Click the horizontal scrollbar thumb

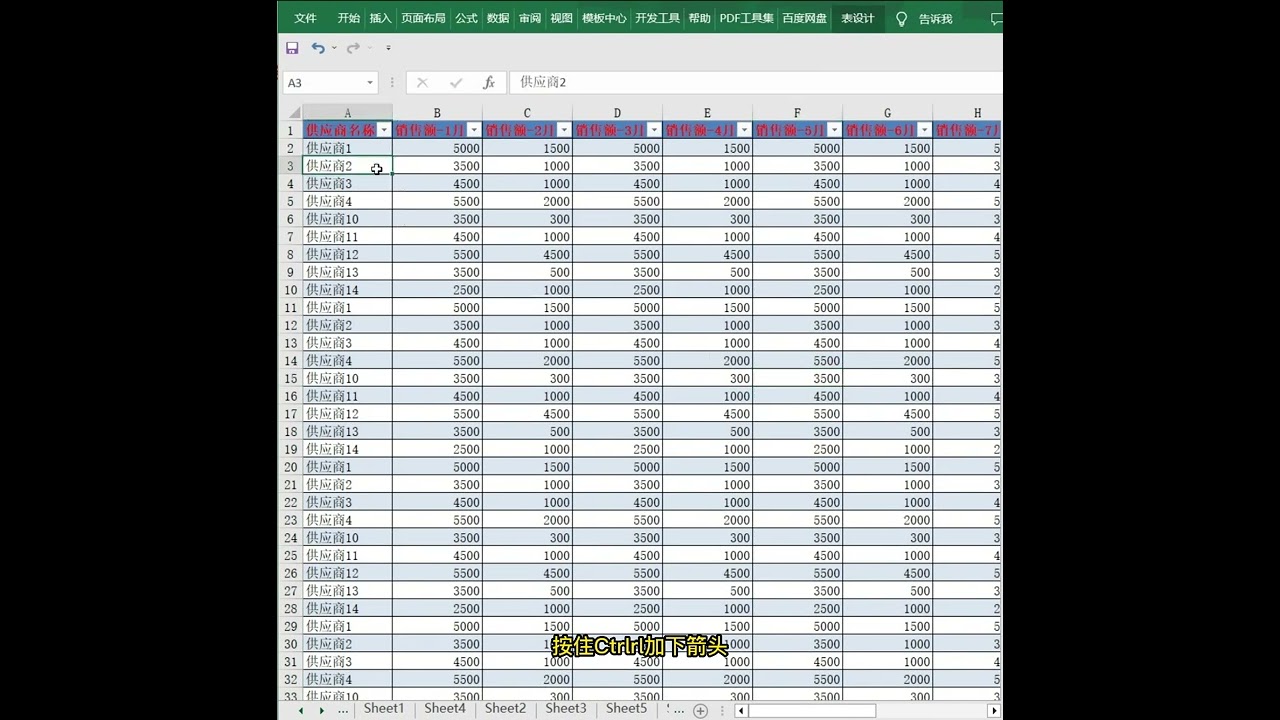click(x=812, y=711)
